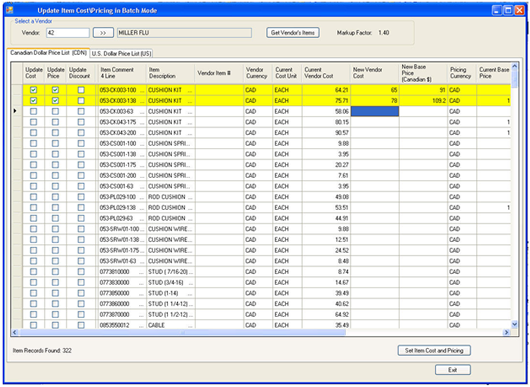
Task: Click Current Vendor Cost column header
Action: coord(326,73)
